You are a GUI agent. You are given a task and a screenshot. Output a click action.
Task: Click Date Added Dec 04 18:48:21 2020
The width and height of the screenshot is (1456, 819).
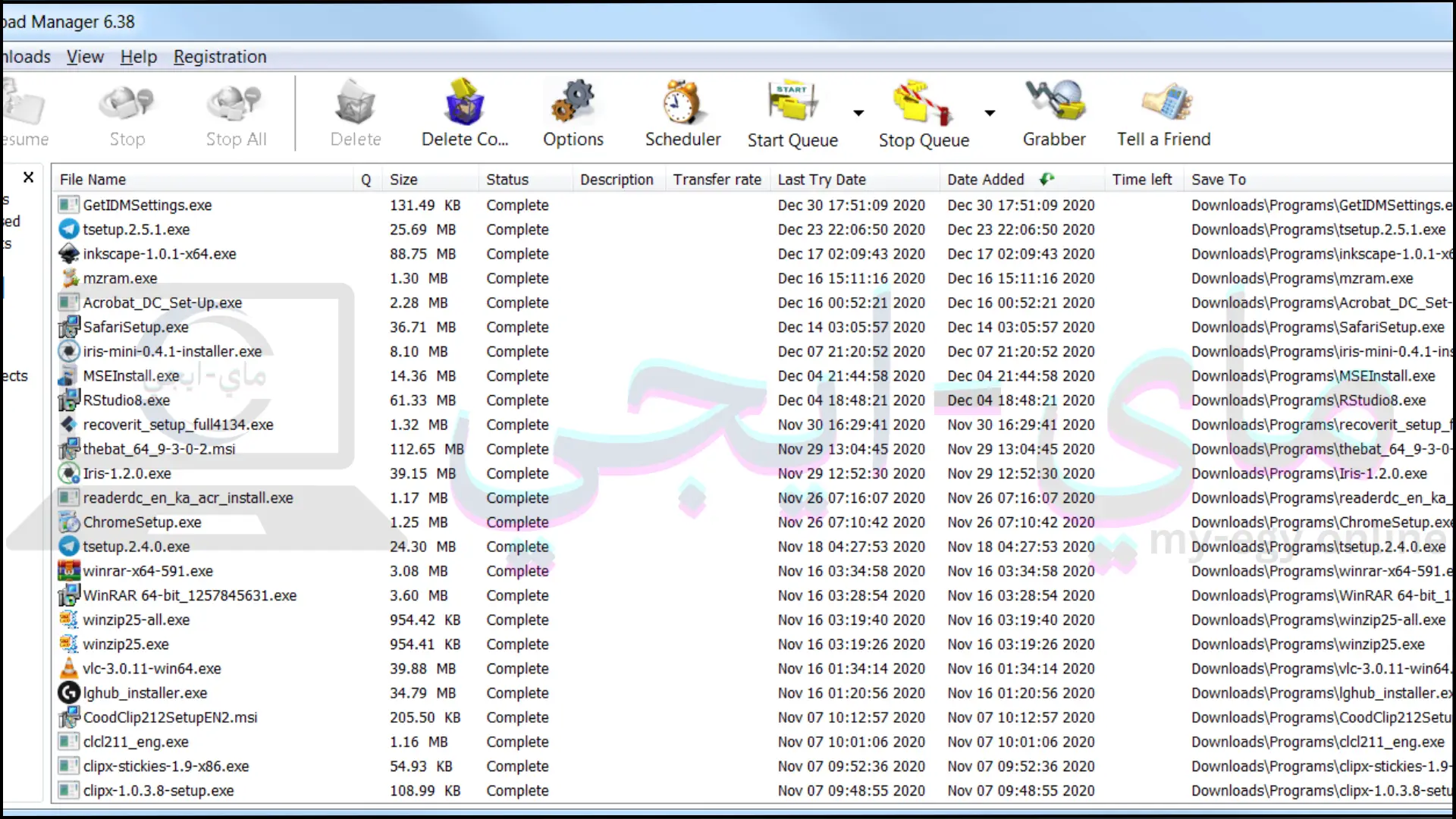(1021, 400)
